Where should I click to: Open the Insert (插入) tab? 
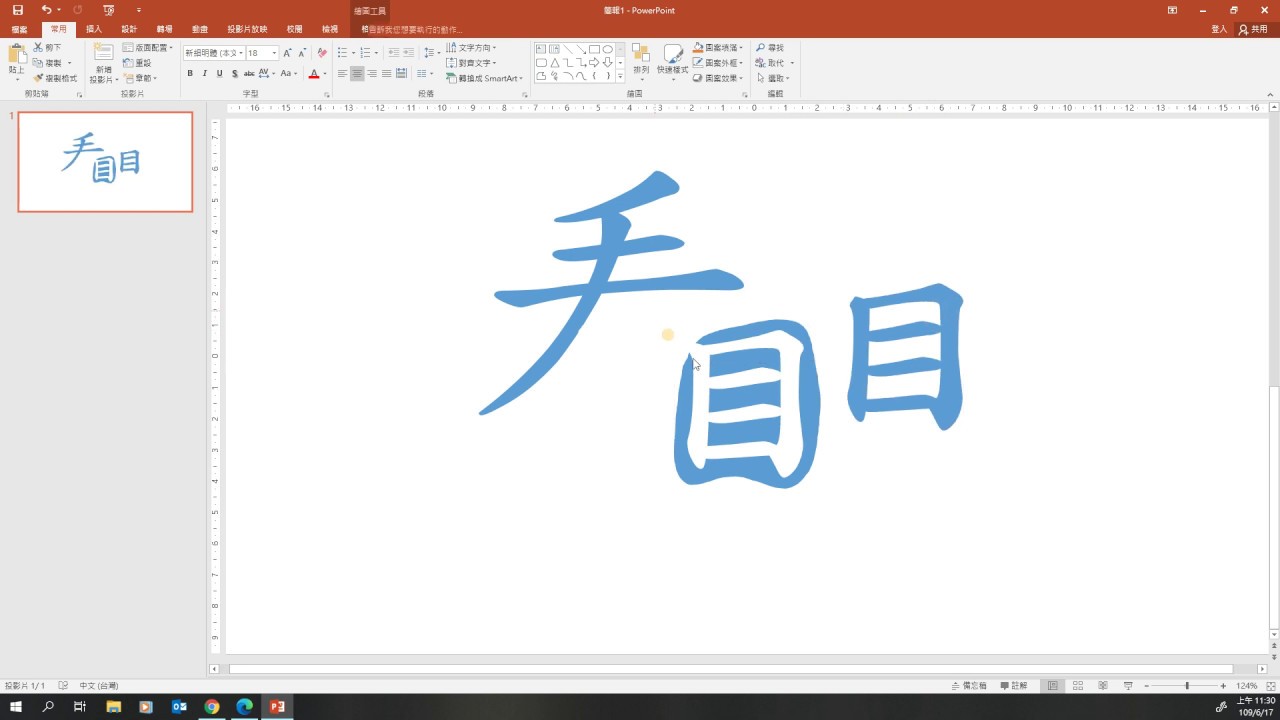pos(94,29)
